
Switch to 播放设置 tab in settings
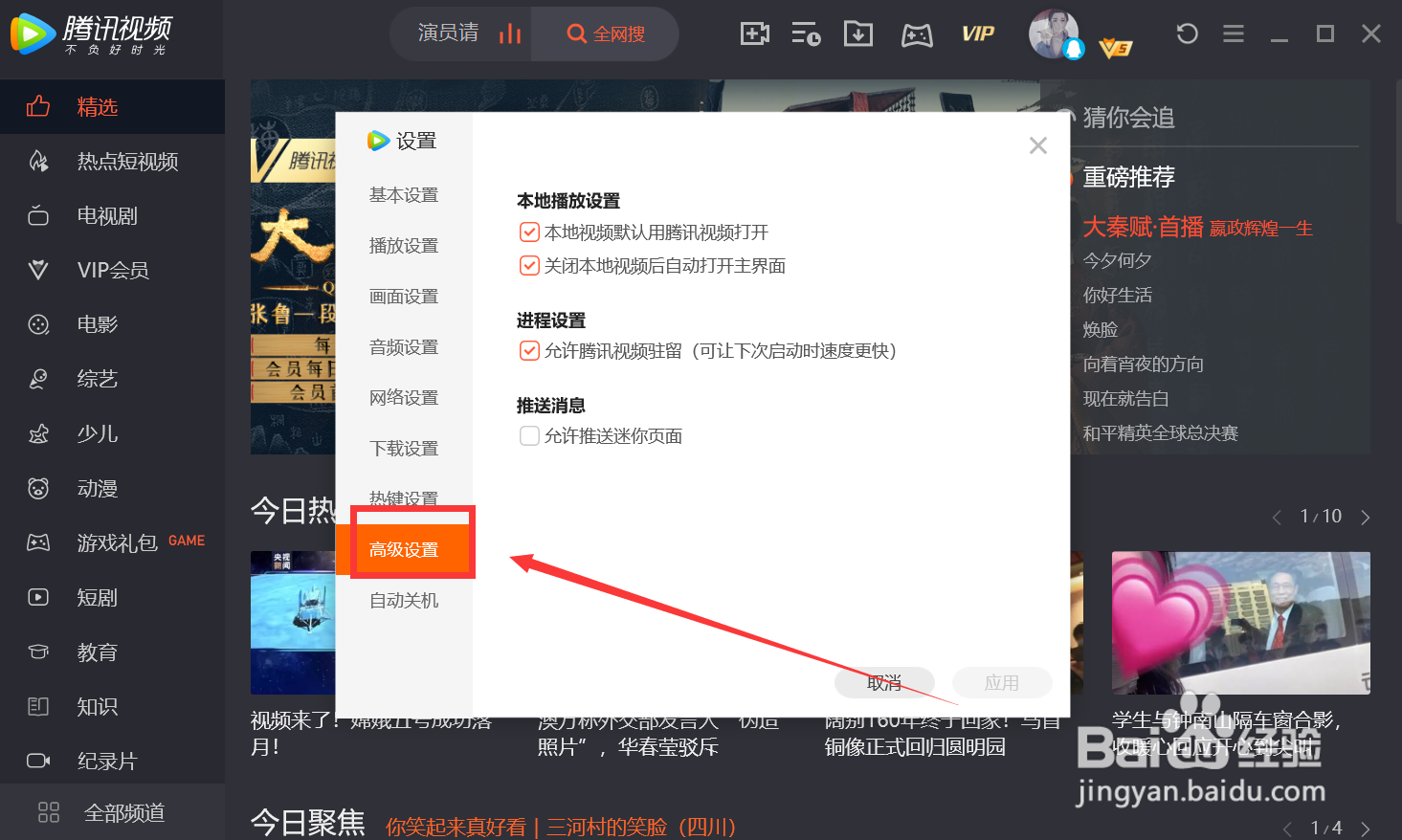404,245
